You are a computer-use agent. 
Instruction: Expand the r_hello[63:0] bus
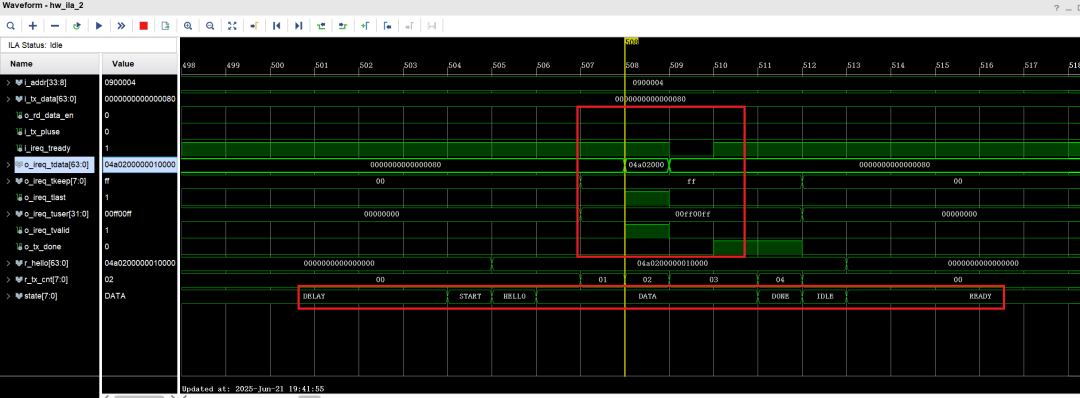pos(8,263)
